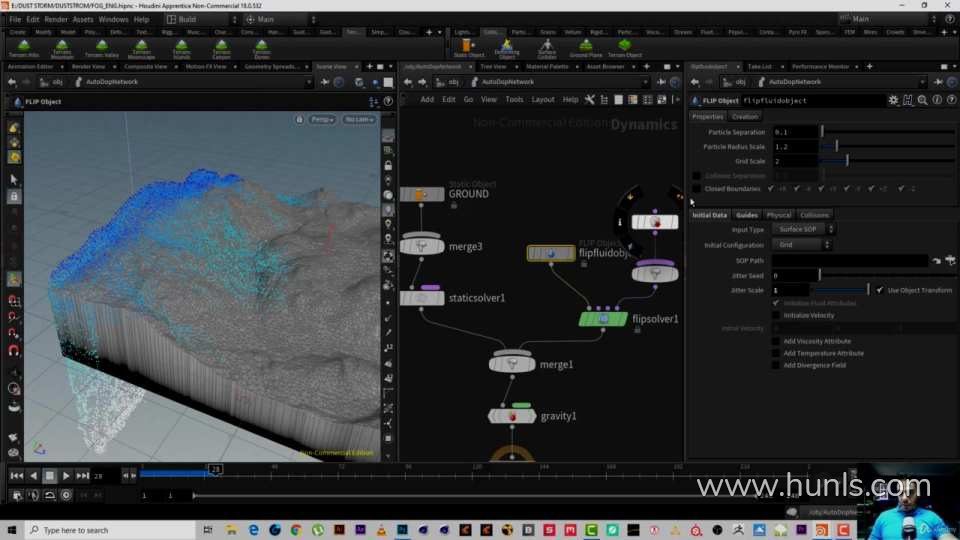Image resolution: width=960 pixels, height=540 pixels.
Task: Add a Ground Plane from shelf
Action: 586,48
